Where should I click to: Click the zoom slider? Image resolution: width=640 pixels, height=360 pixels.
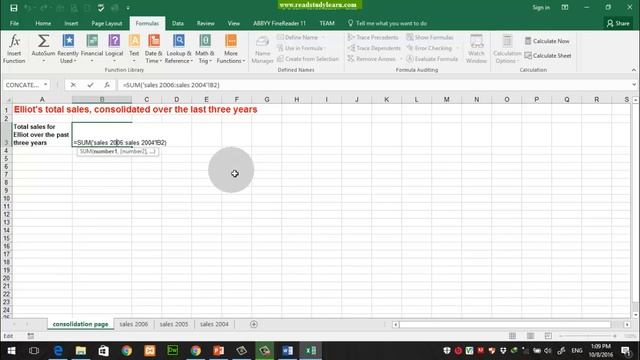point(588,336)
